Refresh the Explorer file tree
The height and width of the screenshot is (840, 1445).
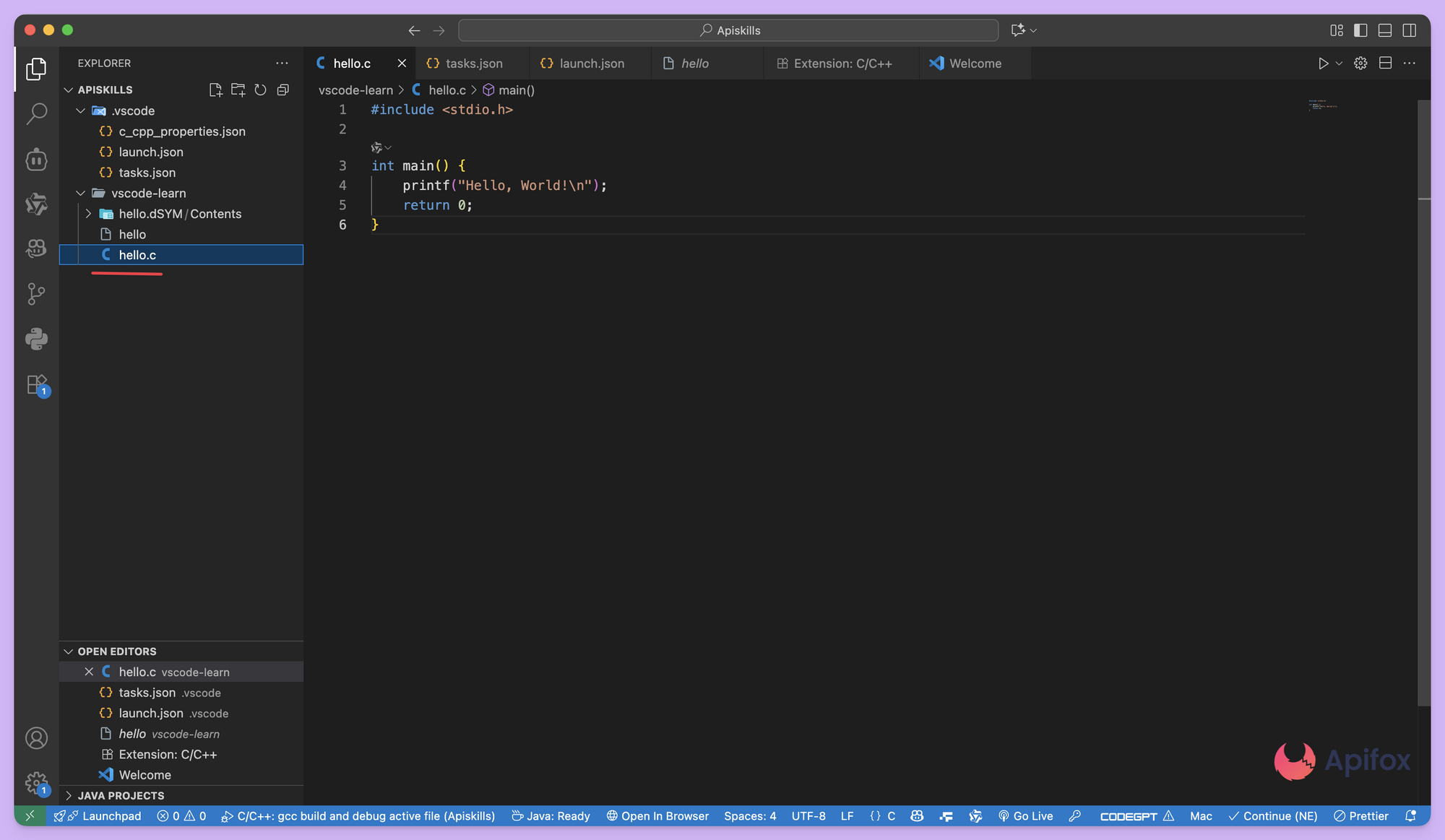click(260, 90)
